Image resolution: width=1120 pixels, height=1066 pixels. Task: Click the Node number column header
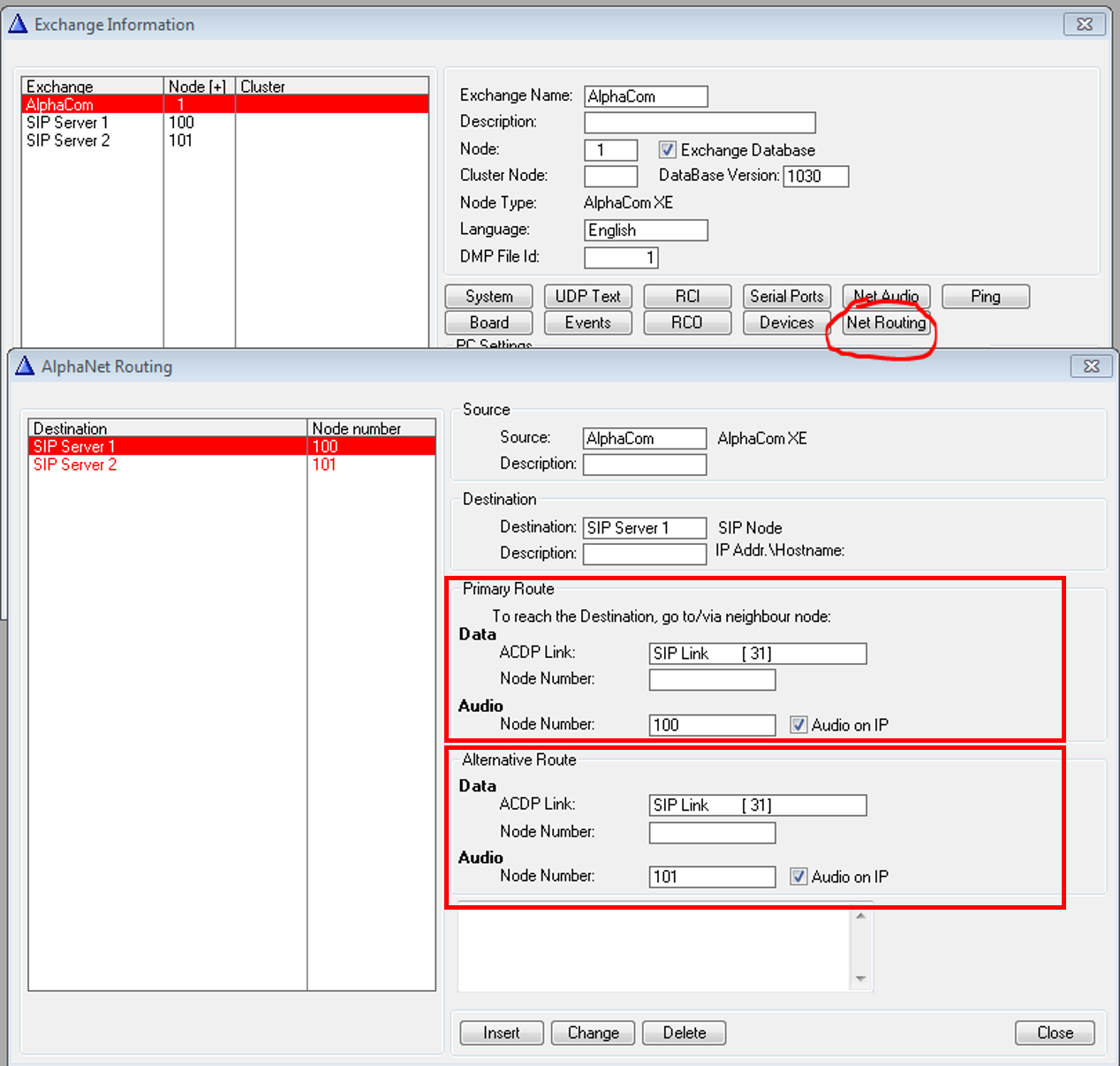[371, 428]
